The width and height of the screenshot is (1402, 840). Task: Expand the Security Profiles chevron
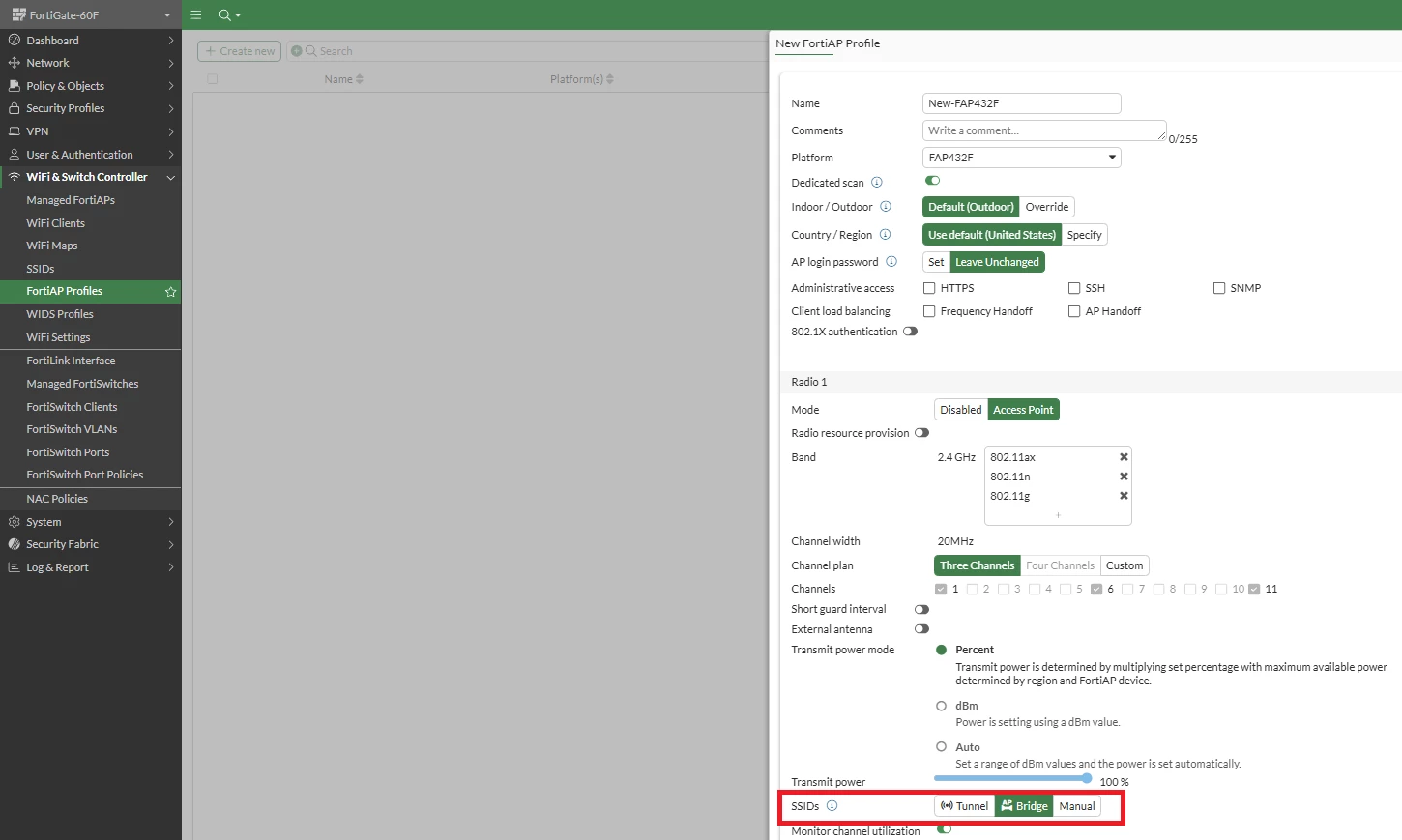(x=171, y=108)
